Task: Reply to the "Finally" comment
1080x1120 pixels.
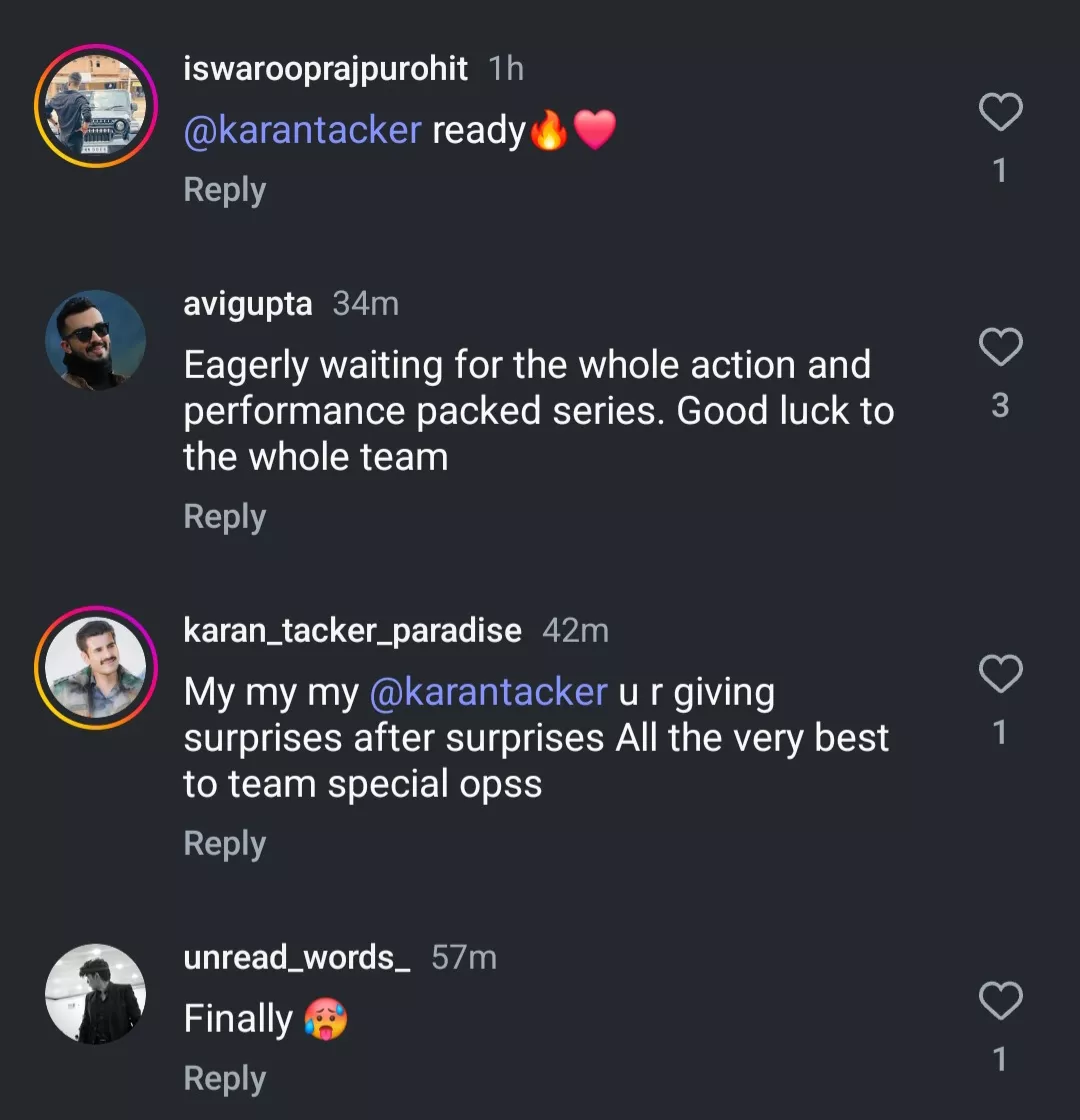Action: (x=225, y=1079)
